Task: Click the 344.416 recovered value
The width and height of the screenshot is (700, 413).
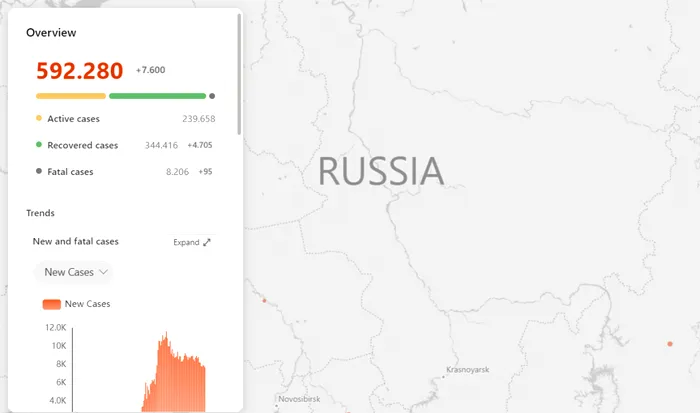Action: tap(161, 145)
